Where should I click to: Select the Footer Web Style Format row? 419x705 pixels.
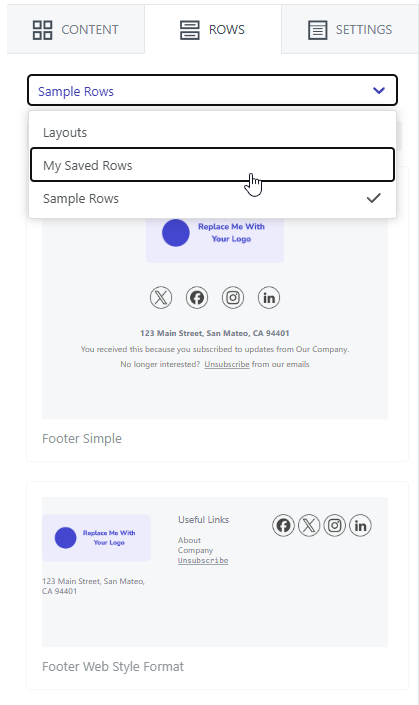(x=218, y=585)
